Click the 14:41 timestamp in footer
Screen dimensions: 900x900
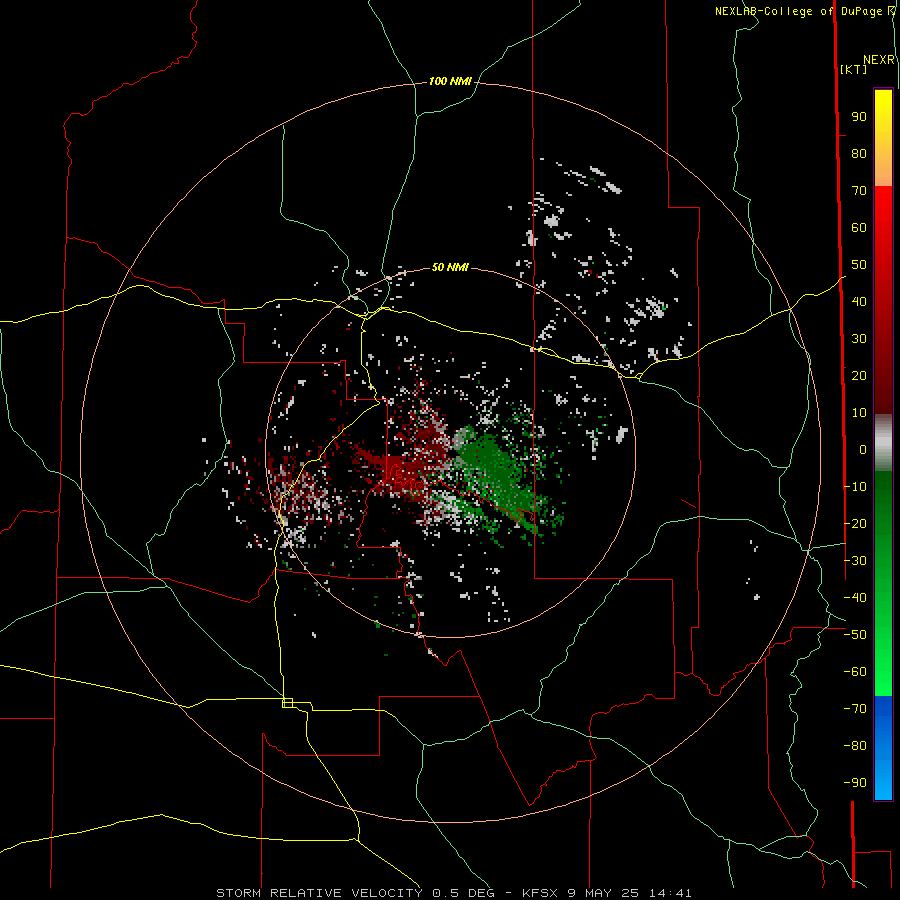670,893
